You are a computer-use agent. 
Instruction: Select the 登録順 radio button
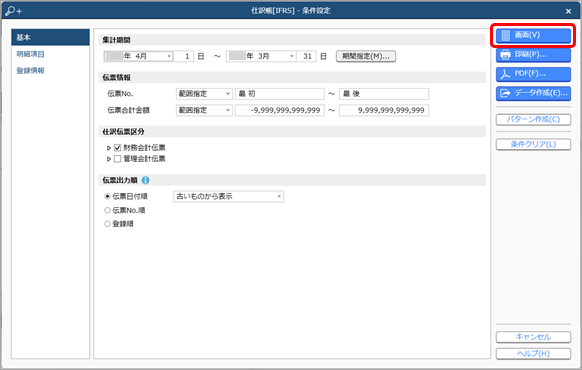pyautogui.click(x=107, y=224)
